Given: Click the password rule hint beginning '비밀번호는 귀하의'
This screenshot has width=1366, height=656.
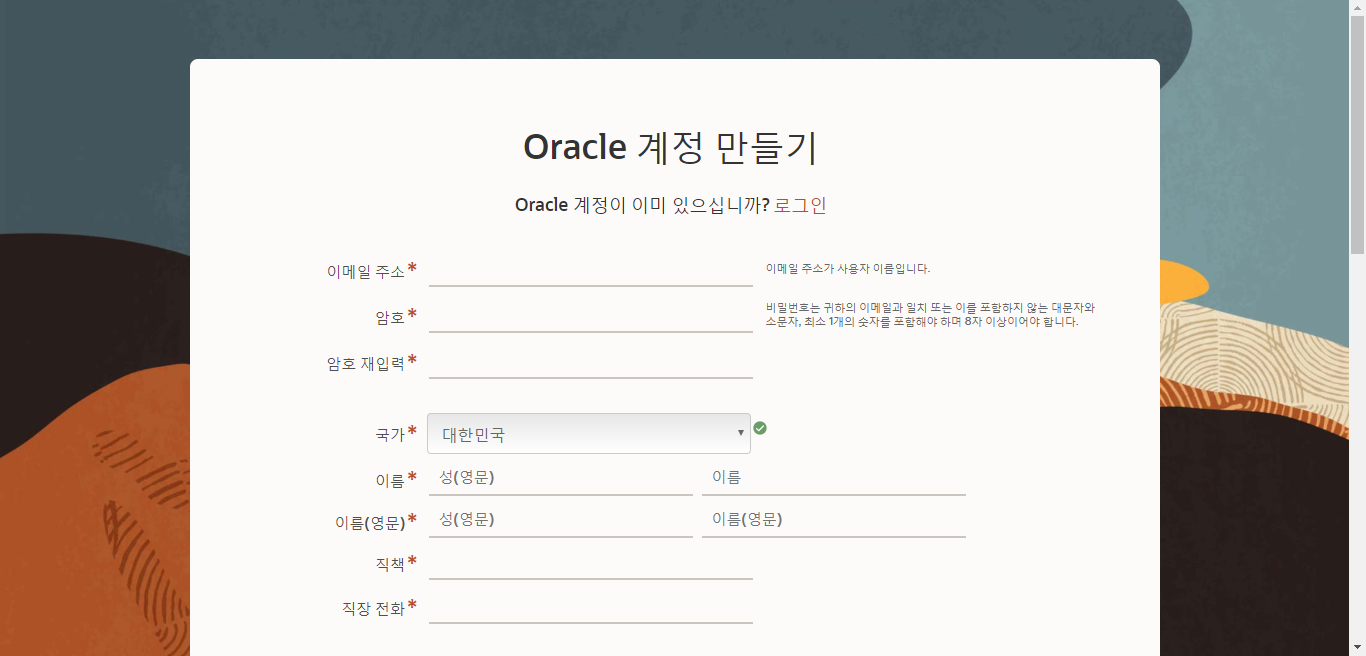Looking at the screenshot, I should (x=930, y=315).
